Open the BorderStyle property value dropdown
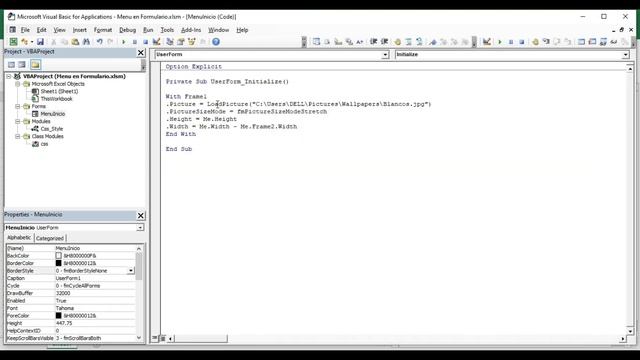The image size is (640, 360). click(x=131, y=271)
